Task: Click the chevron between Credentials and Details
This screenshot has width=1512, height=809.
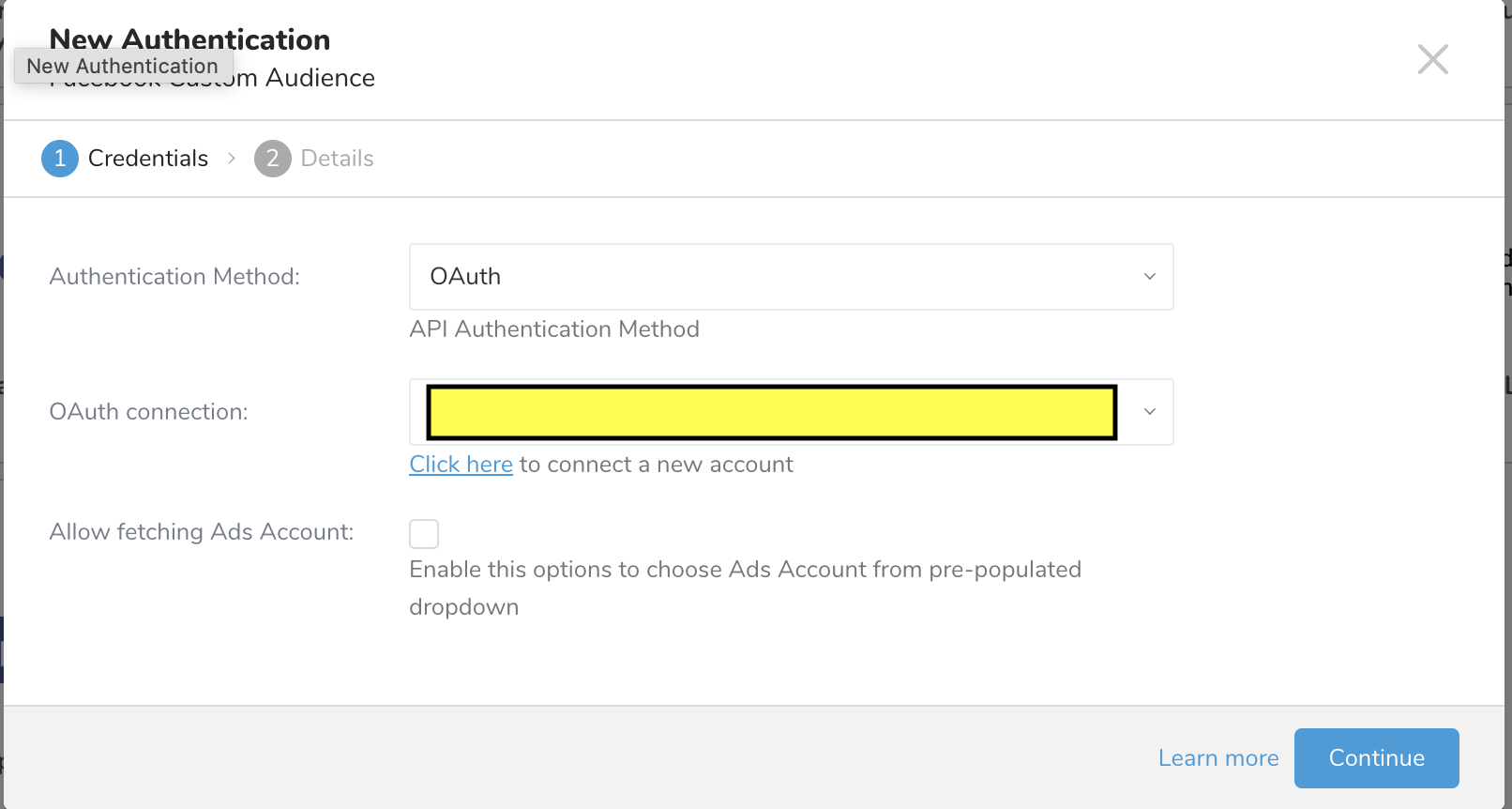Action: point(232,159)
